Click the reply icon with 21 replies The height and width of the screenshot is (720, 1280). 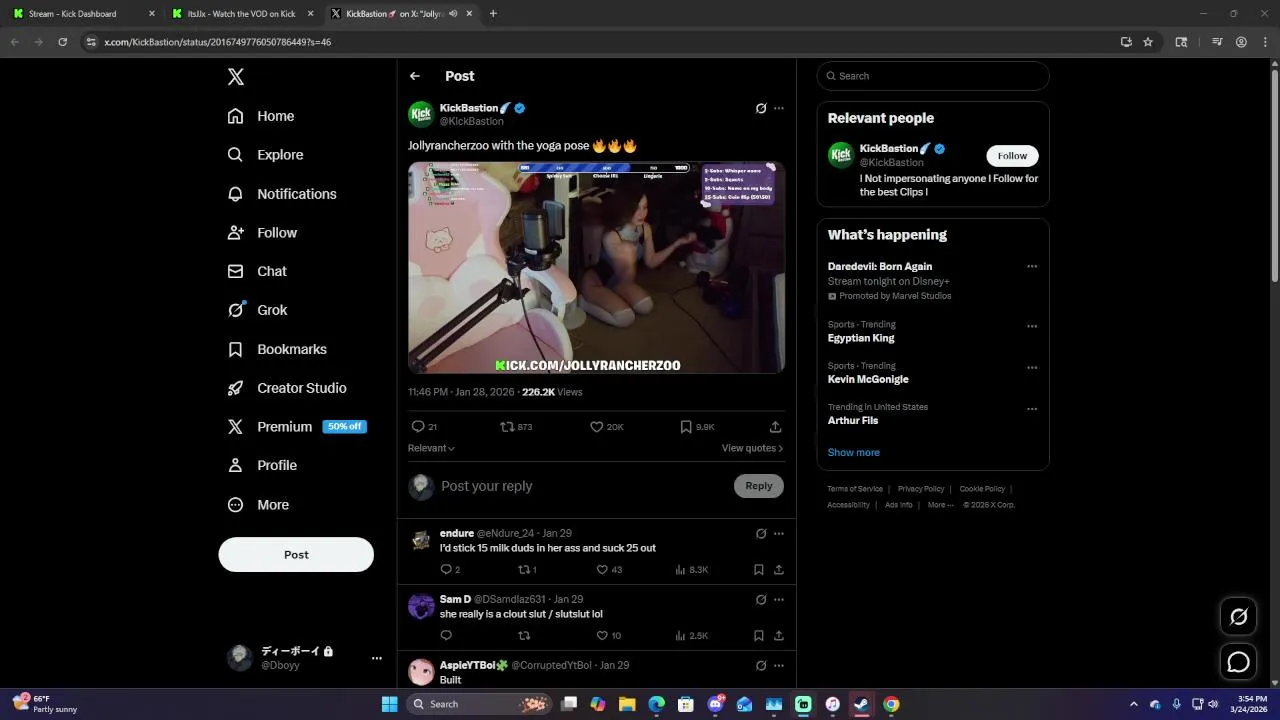[x=425, y=427]
